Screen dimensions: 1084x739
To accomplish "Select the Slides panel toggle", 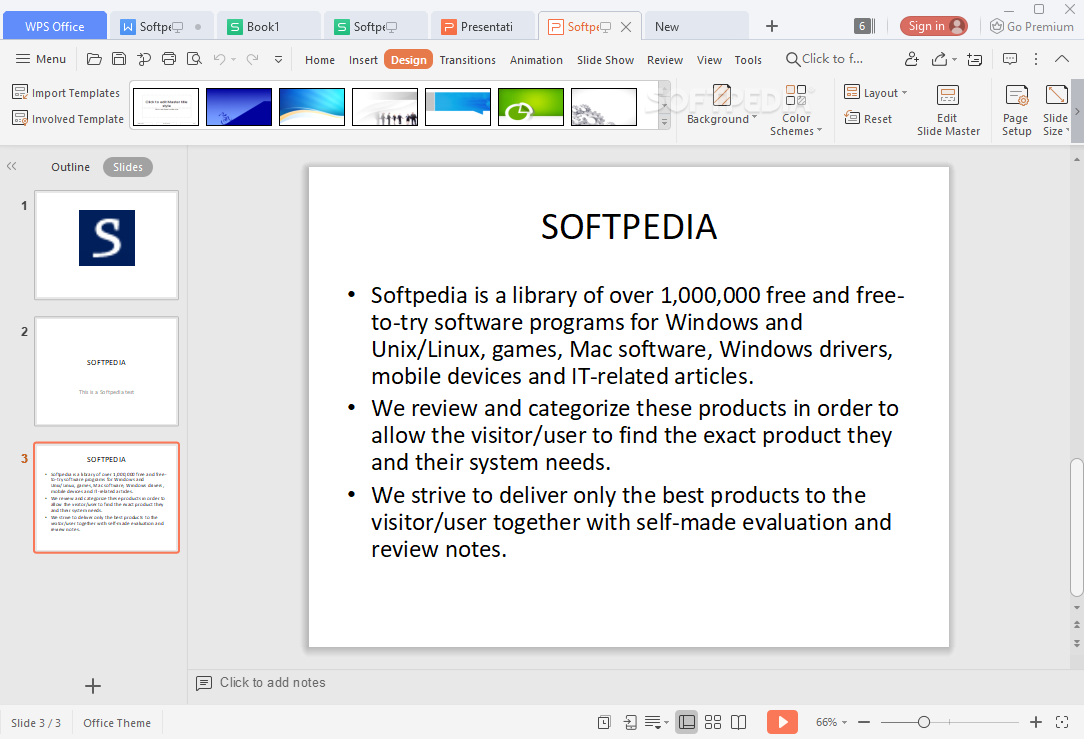I will (128, 167).
